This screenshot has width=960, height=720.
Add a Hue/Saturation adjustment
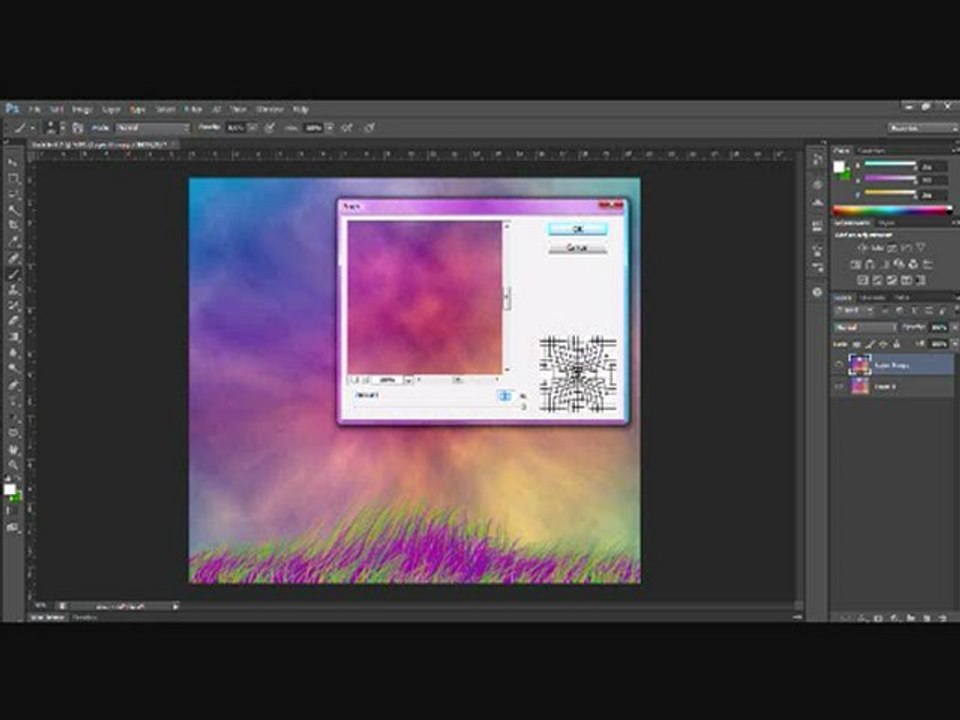[855, 264]
